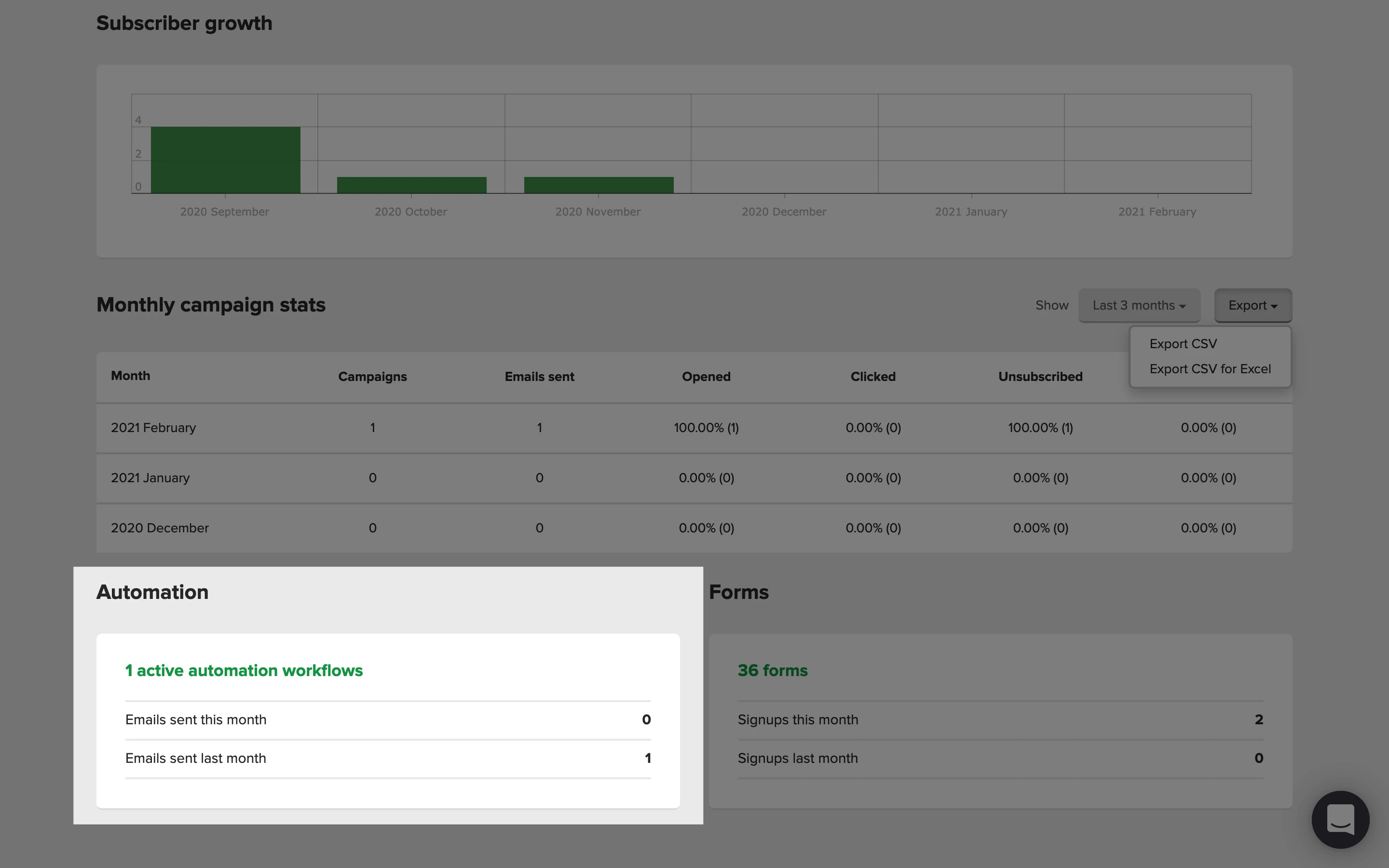Select Export CSV for Excel option
The image size is (1389, 868).
coord(1210,369)
